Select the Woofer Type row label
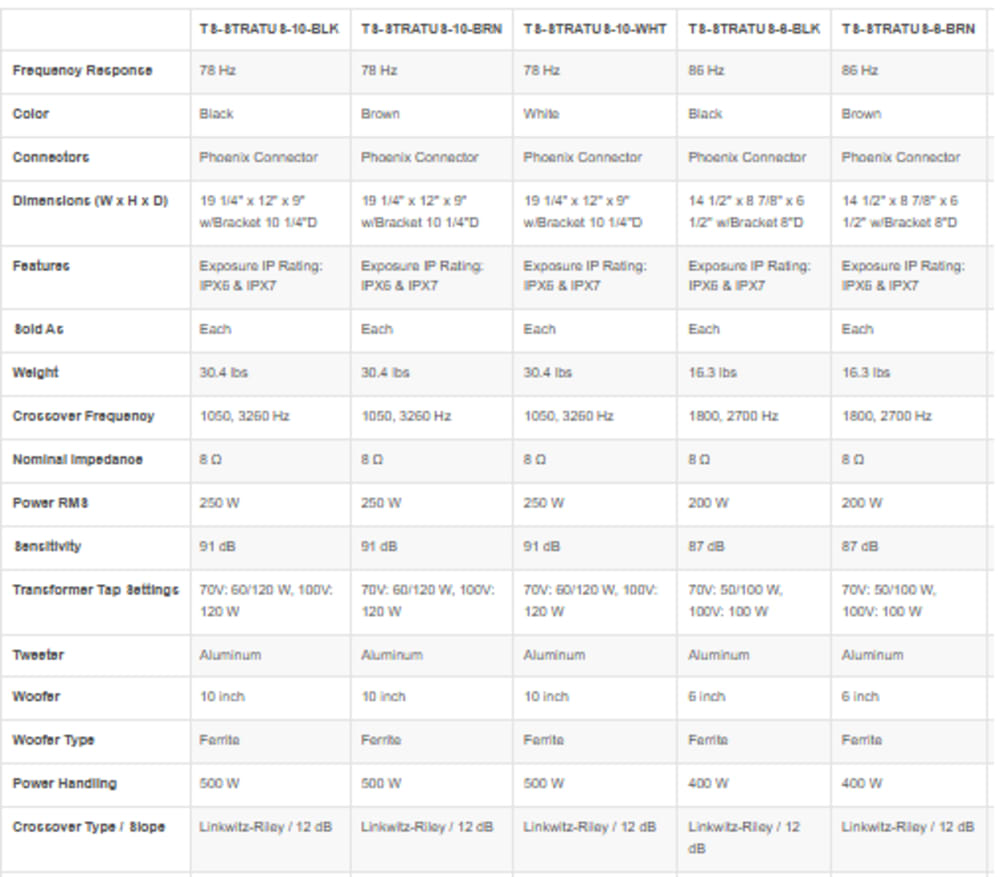The image size is (1000, 877). click(54, 741)
